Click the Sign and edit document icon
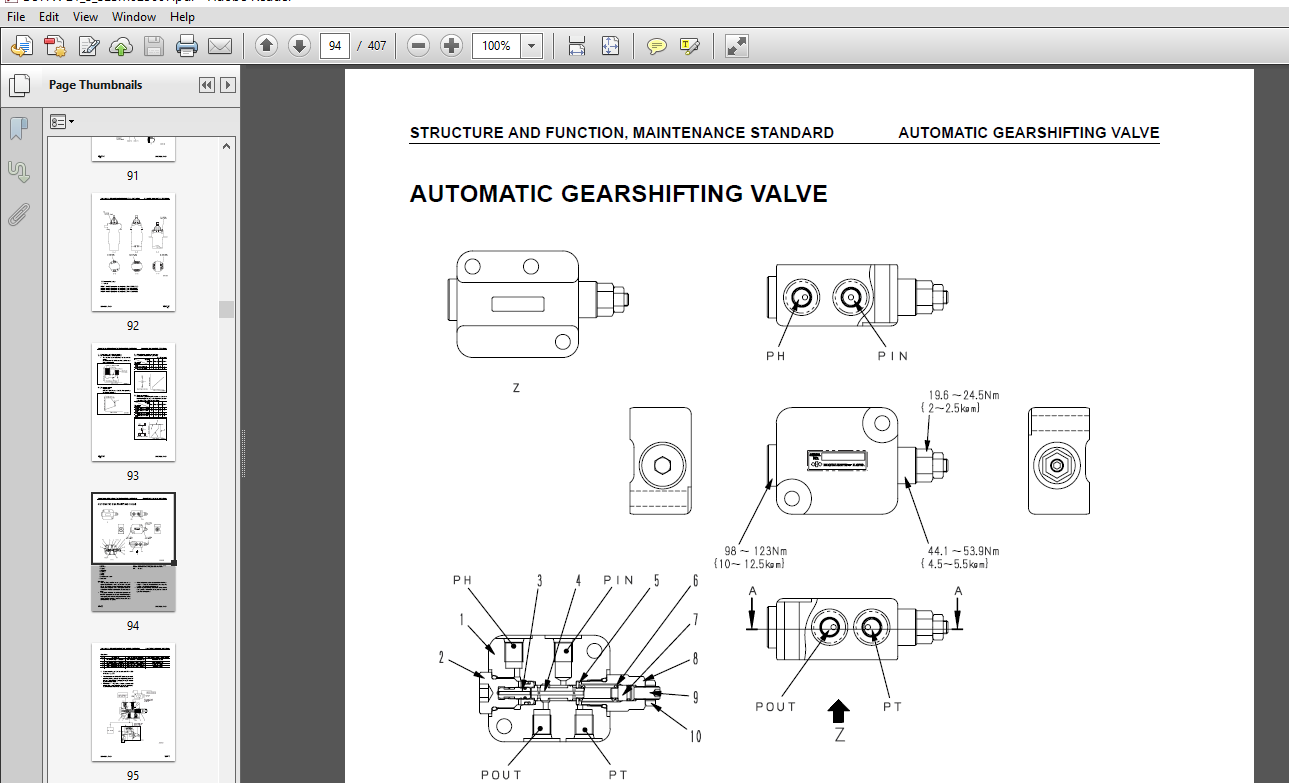Viewport: 1289px width, 783px height. 89,46
